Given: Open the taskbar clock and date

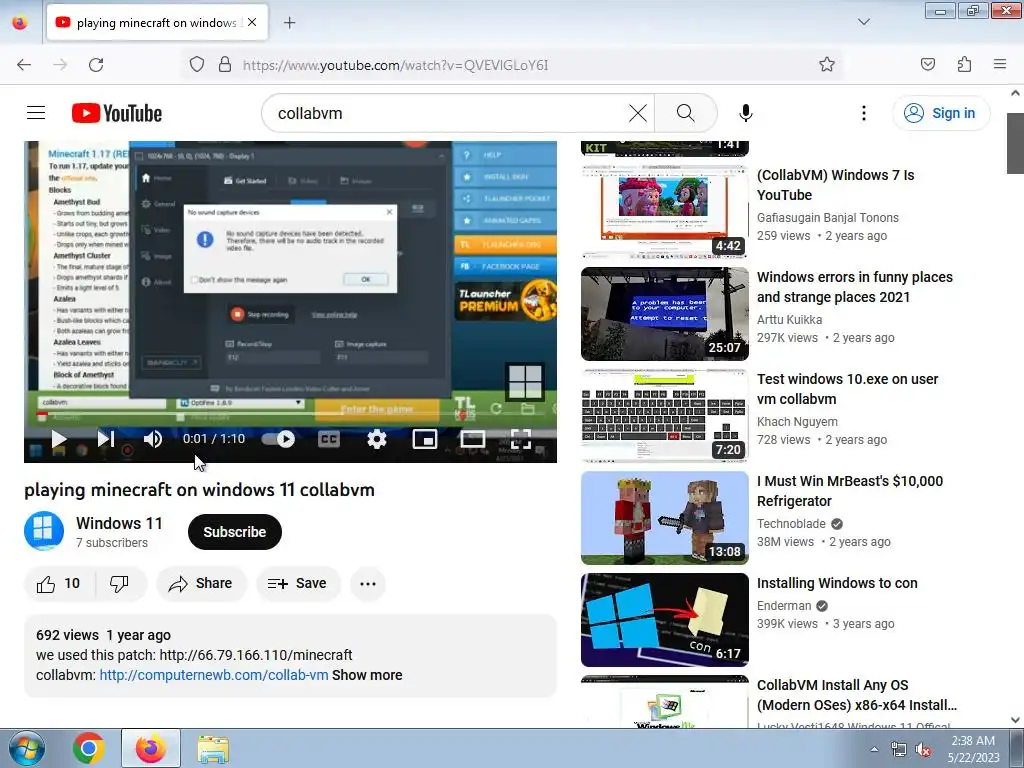Looking at the screenshot, I should click(973, 749).
